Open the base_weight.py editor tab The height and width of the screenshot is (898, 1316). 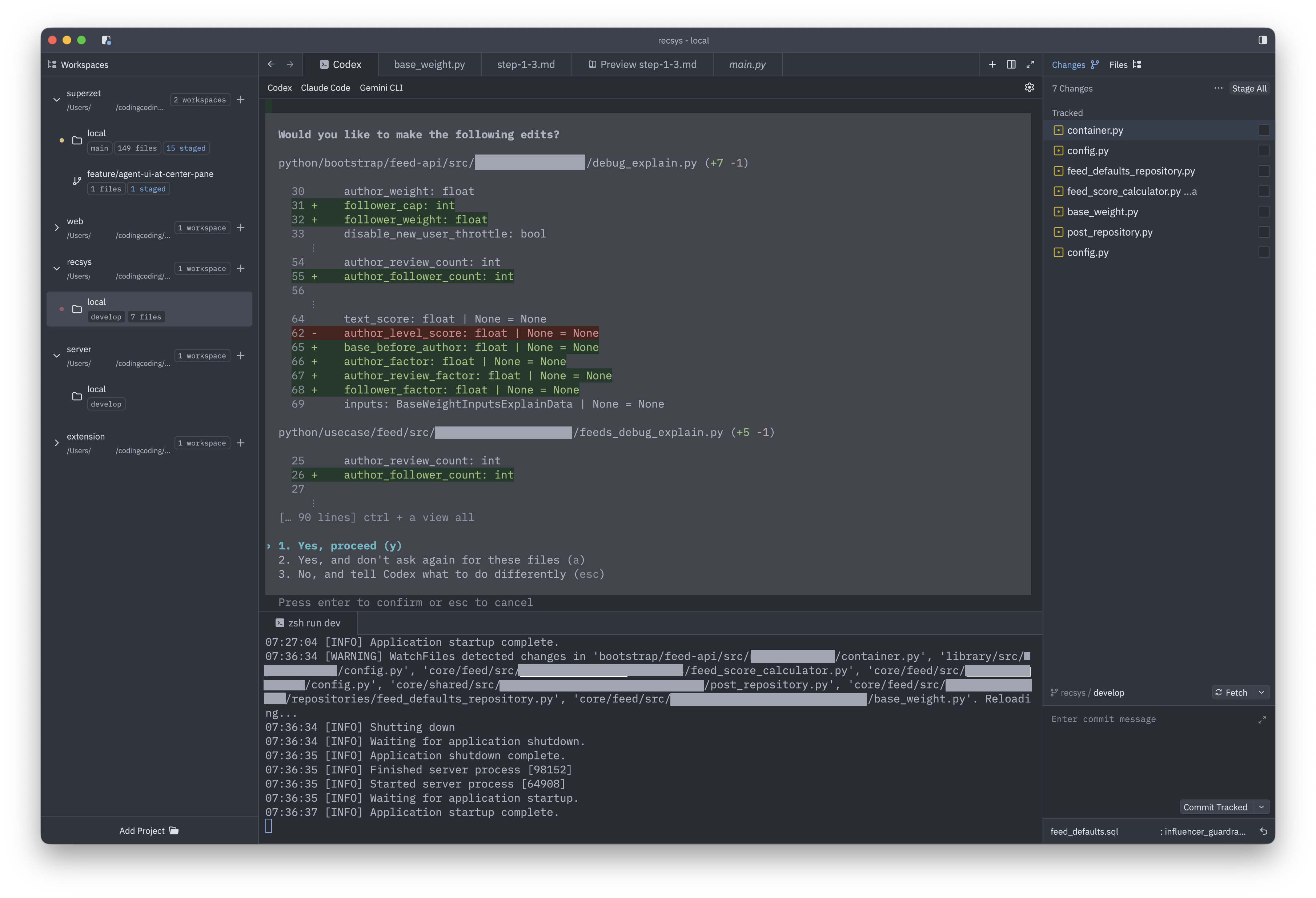point(429,64)
